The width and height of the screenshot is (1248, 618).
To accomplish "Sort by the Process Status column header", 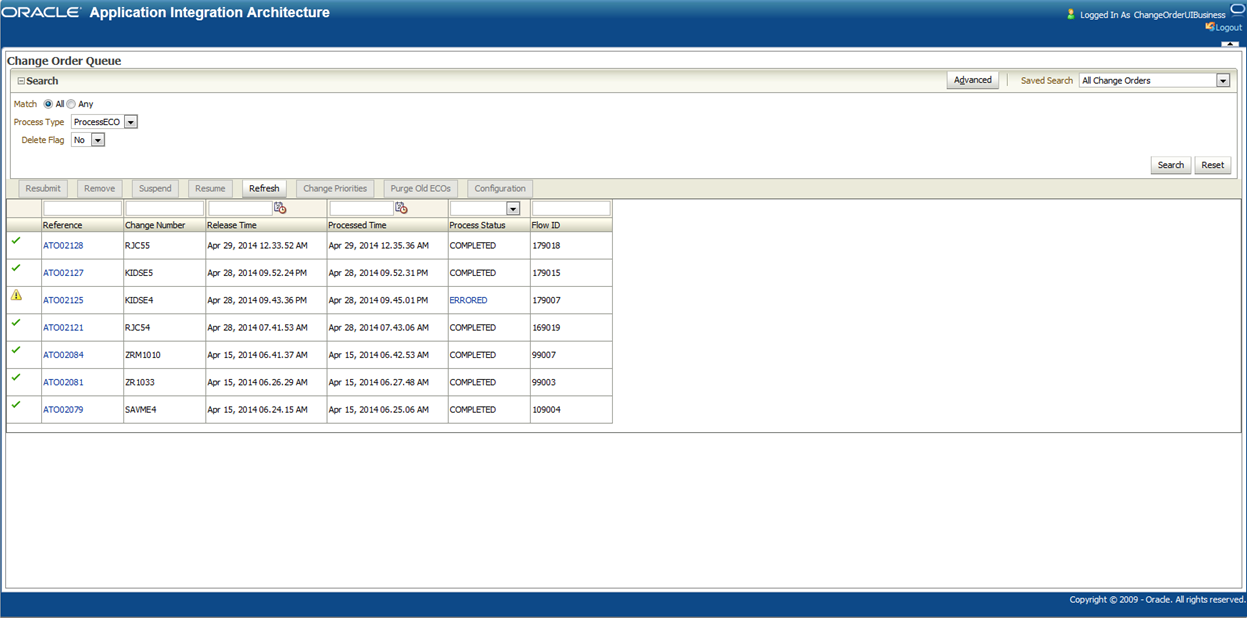I will coord(489,225).
